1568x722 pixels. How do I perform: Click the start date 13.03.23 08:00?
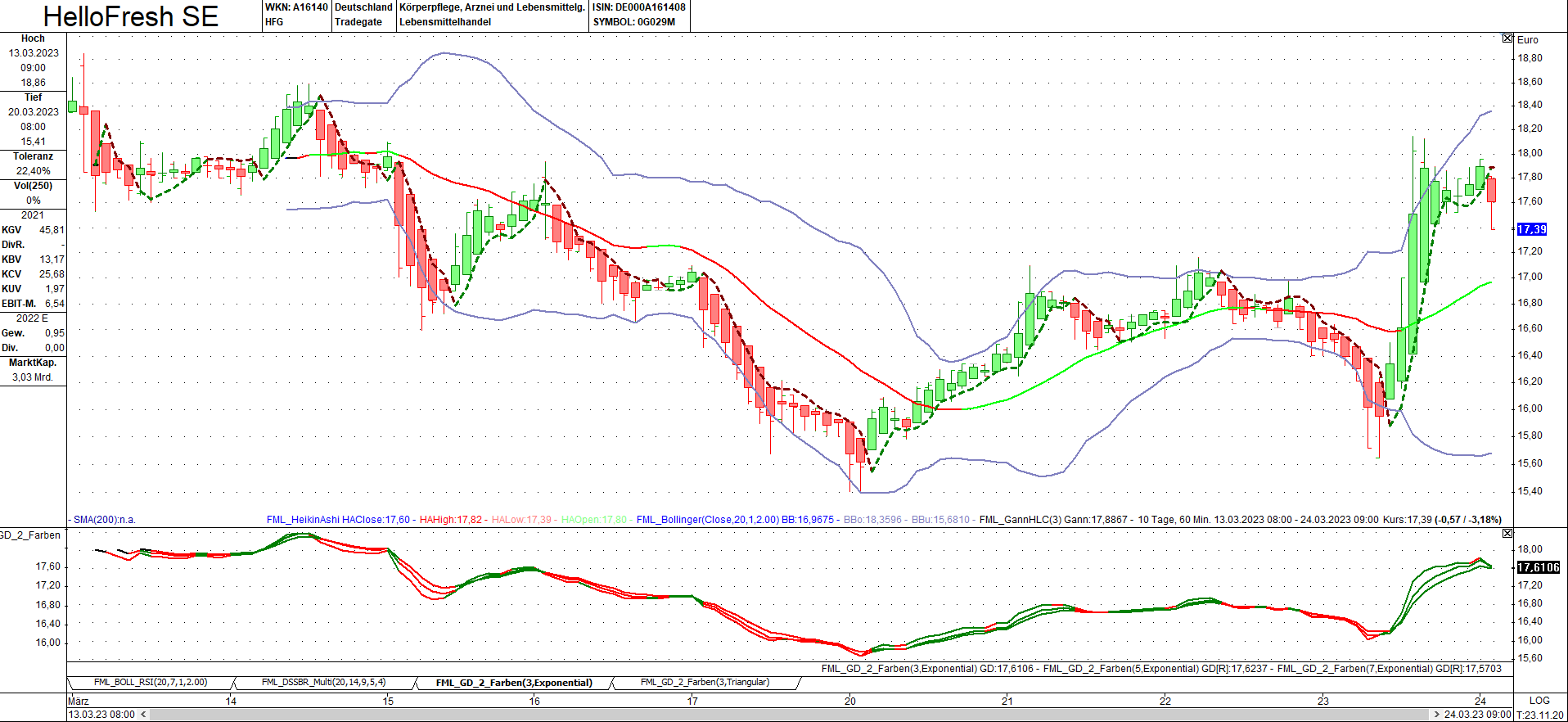click(101, 715)
